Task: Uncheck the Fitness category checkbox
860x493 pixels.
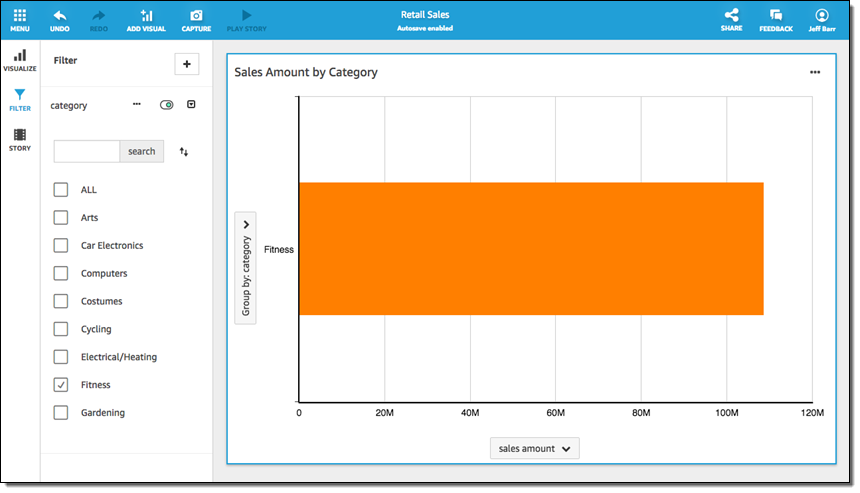Action: 61,385
